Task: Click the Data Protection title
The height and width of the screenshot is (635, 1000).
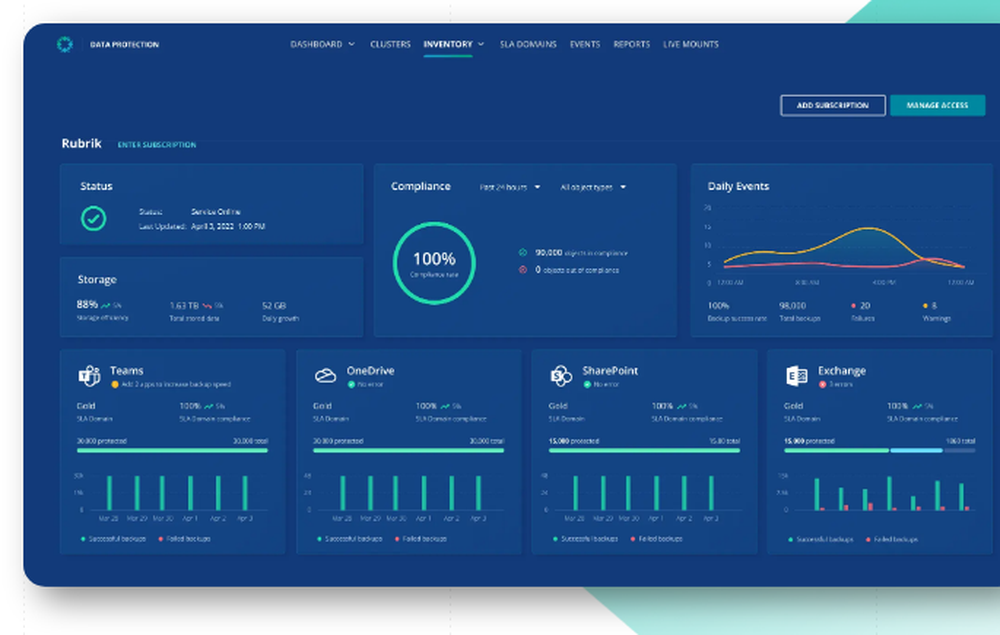Action: [x=124, y=45]
